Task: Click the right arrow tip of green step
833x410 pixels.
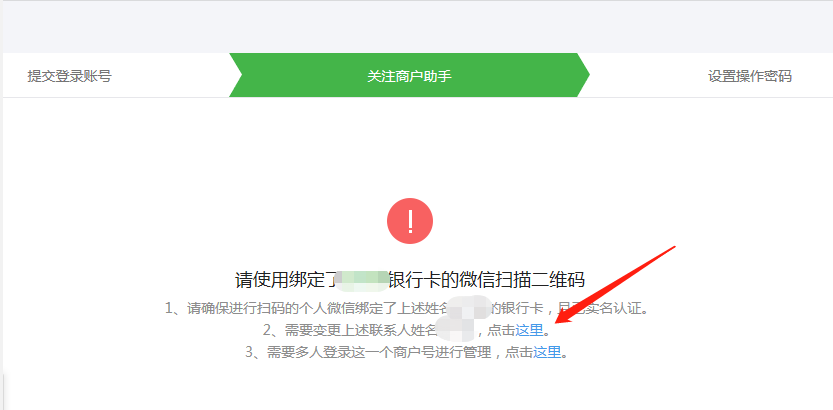Action: (583, 75)
